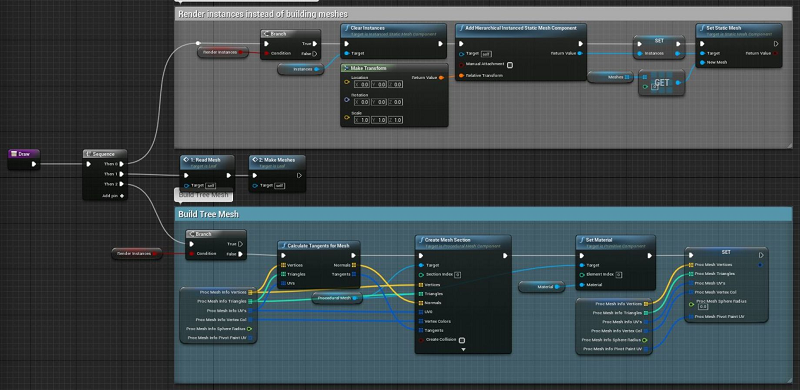800x390 pixels.
Task: Click the Build Tree Mesh Branch True pin
Action: coord(240,244)
